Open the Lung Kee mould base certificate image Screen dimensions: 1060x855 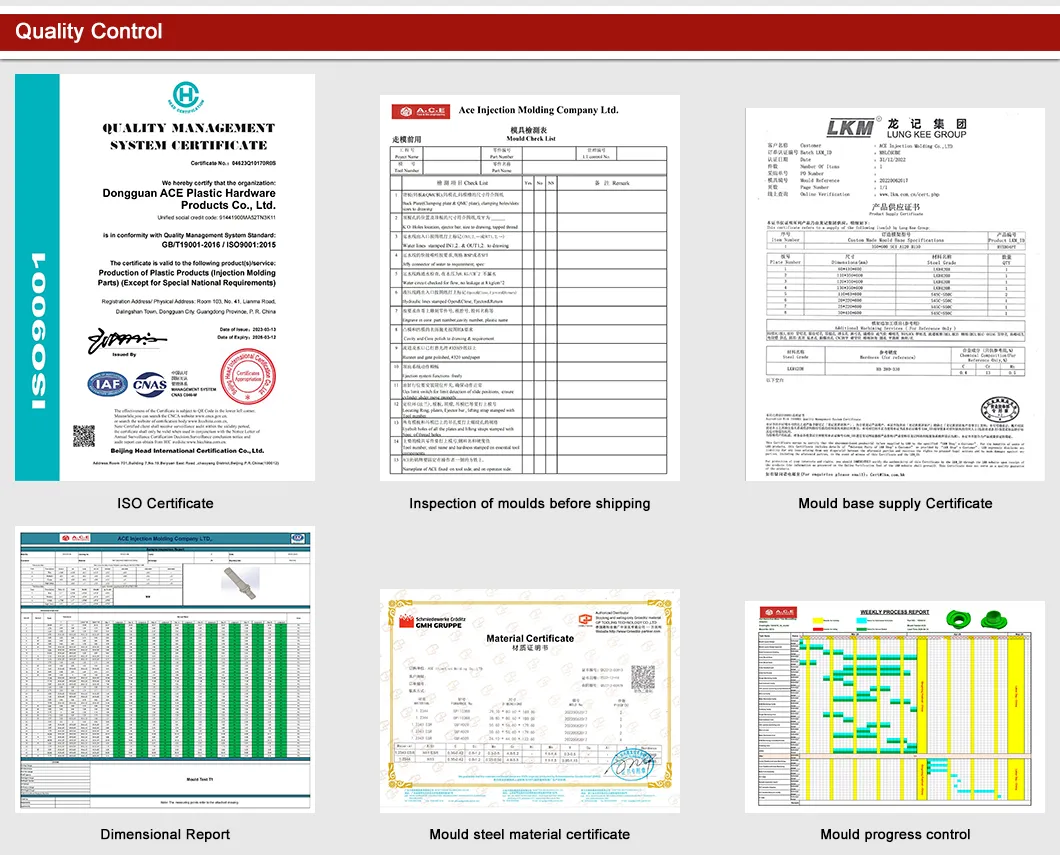(x=895, y=290)
